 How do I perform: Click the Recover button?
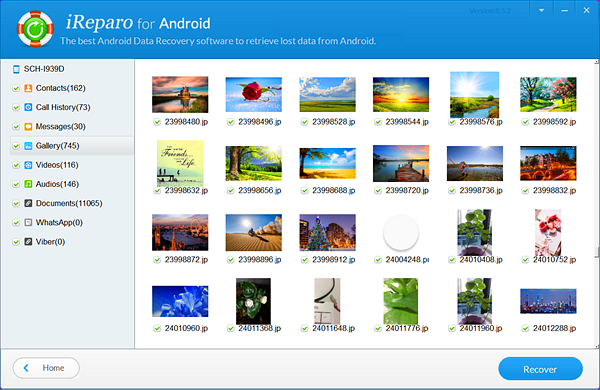540,369
